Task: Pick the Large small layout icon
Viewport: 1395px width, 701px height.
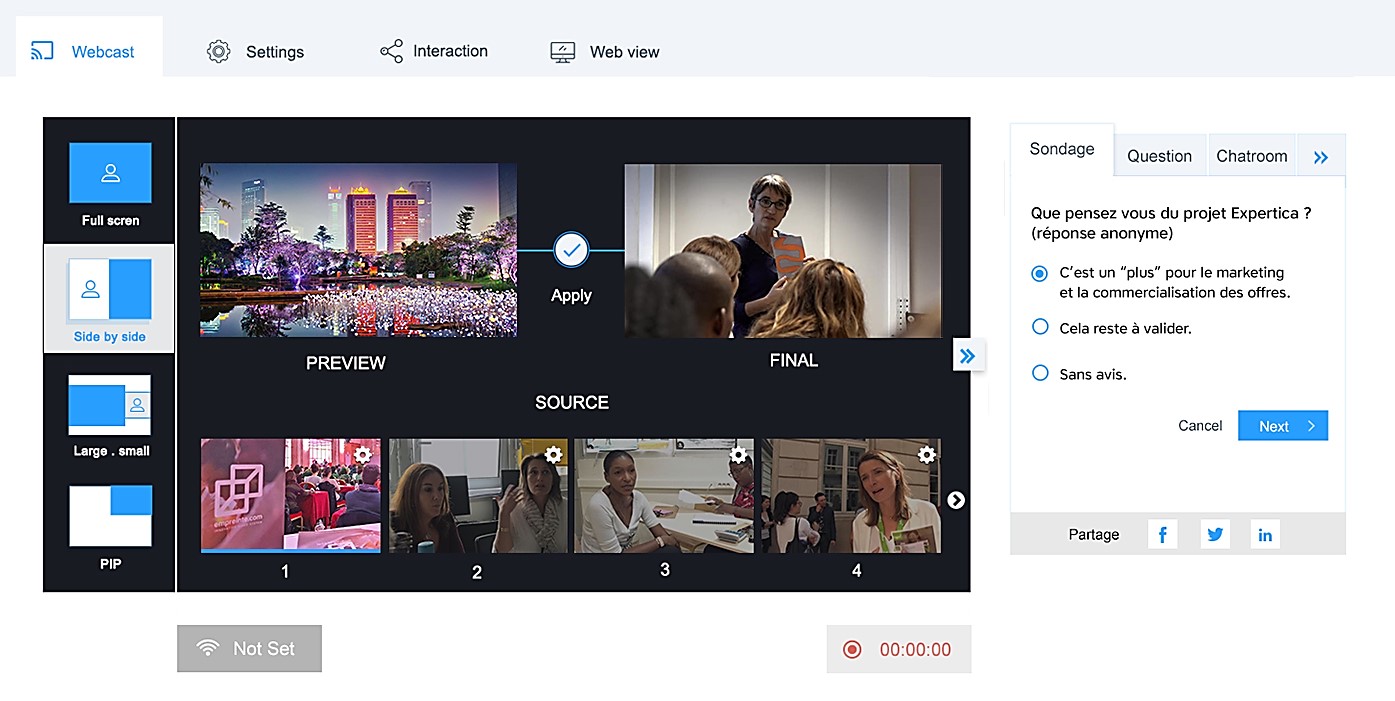Action: pos(110,404)
